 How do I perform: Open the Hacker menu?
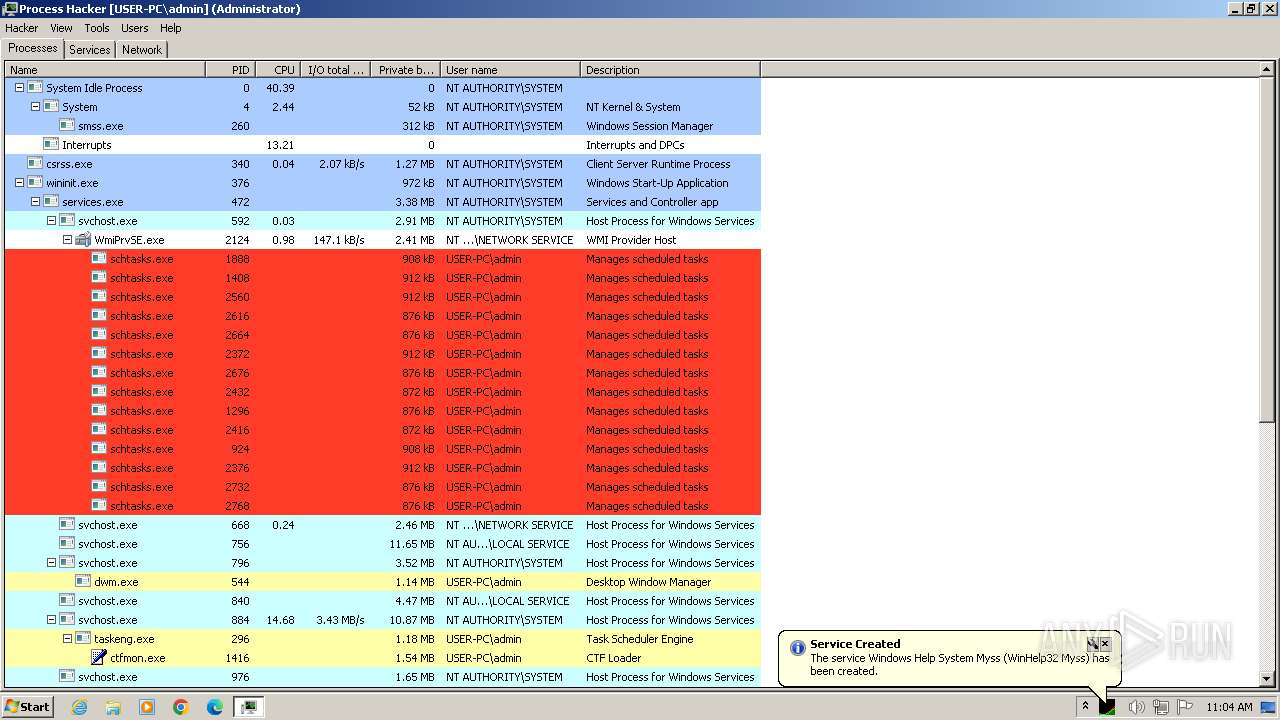[x=21, y=28]
